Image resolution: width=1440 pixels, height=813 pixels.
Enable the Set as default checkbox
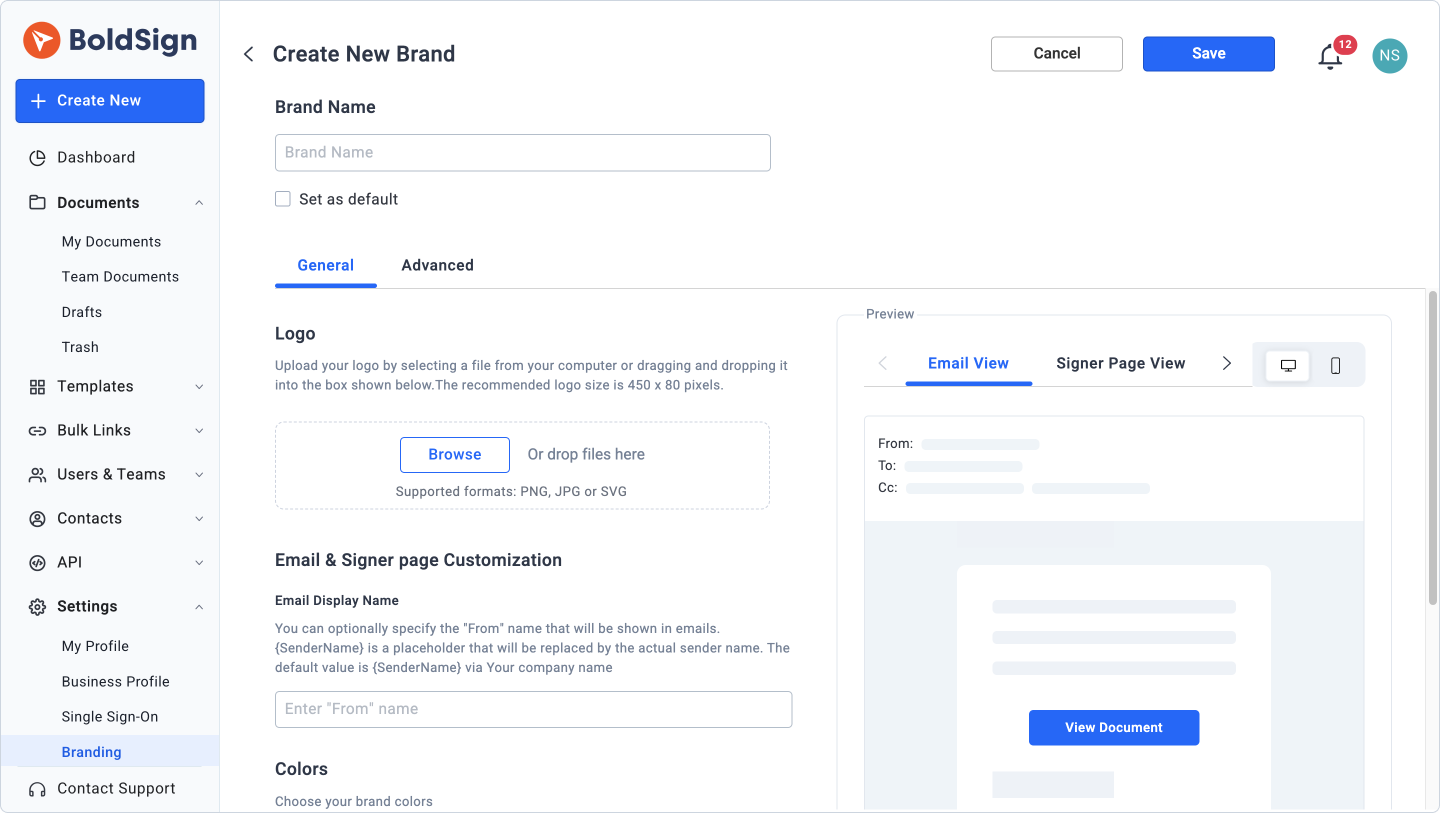click(283, 198)
